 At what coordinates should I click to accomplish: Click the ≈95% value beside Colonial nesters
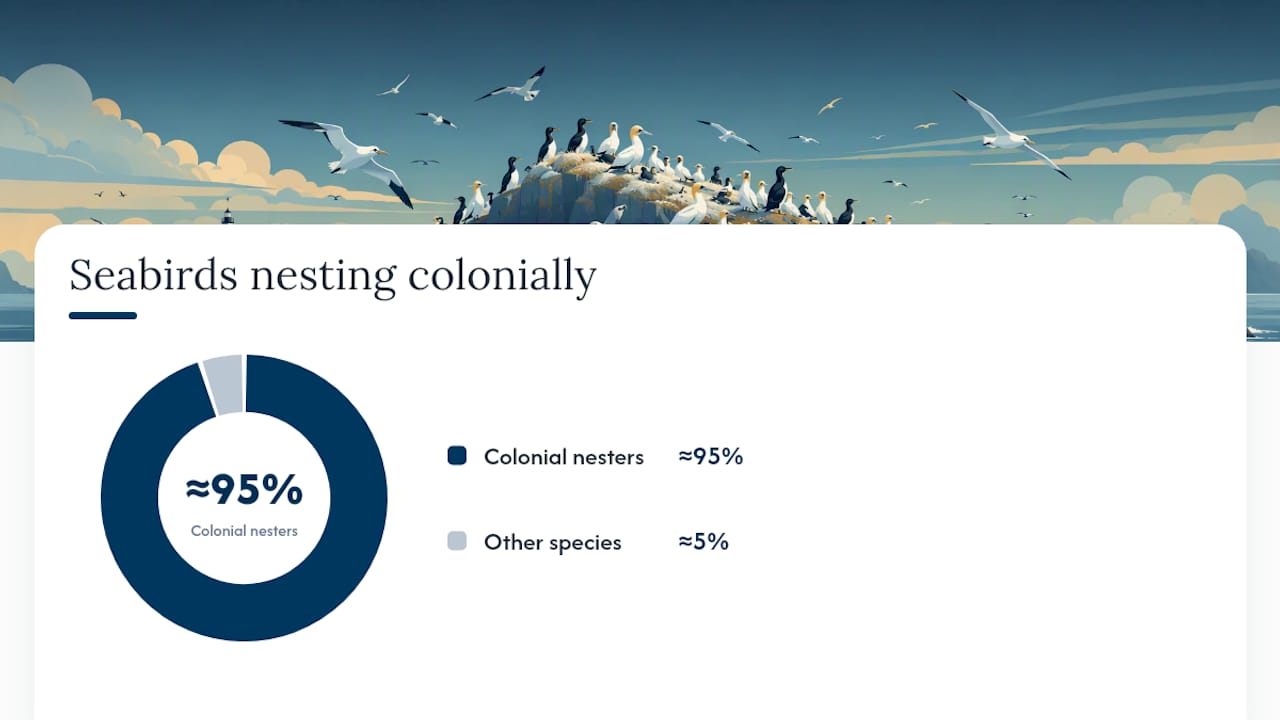tap(711, 456)
